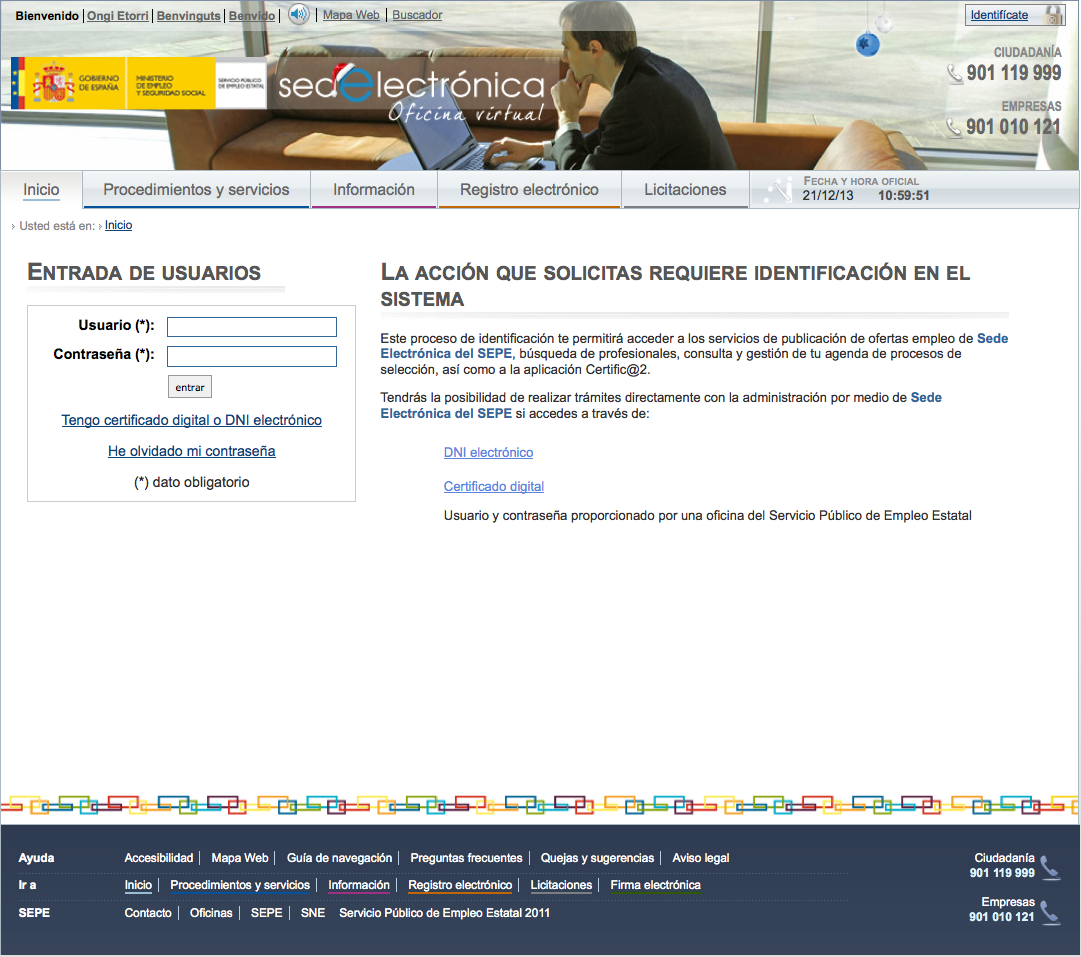Screen dimensions: 1081x957
Task: Open the SEPE link beside Oficinas in footer
Action: pyautogui.click(x=266, y=913)
